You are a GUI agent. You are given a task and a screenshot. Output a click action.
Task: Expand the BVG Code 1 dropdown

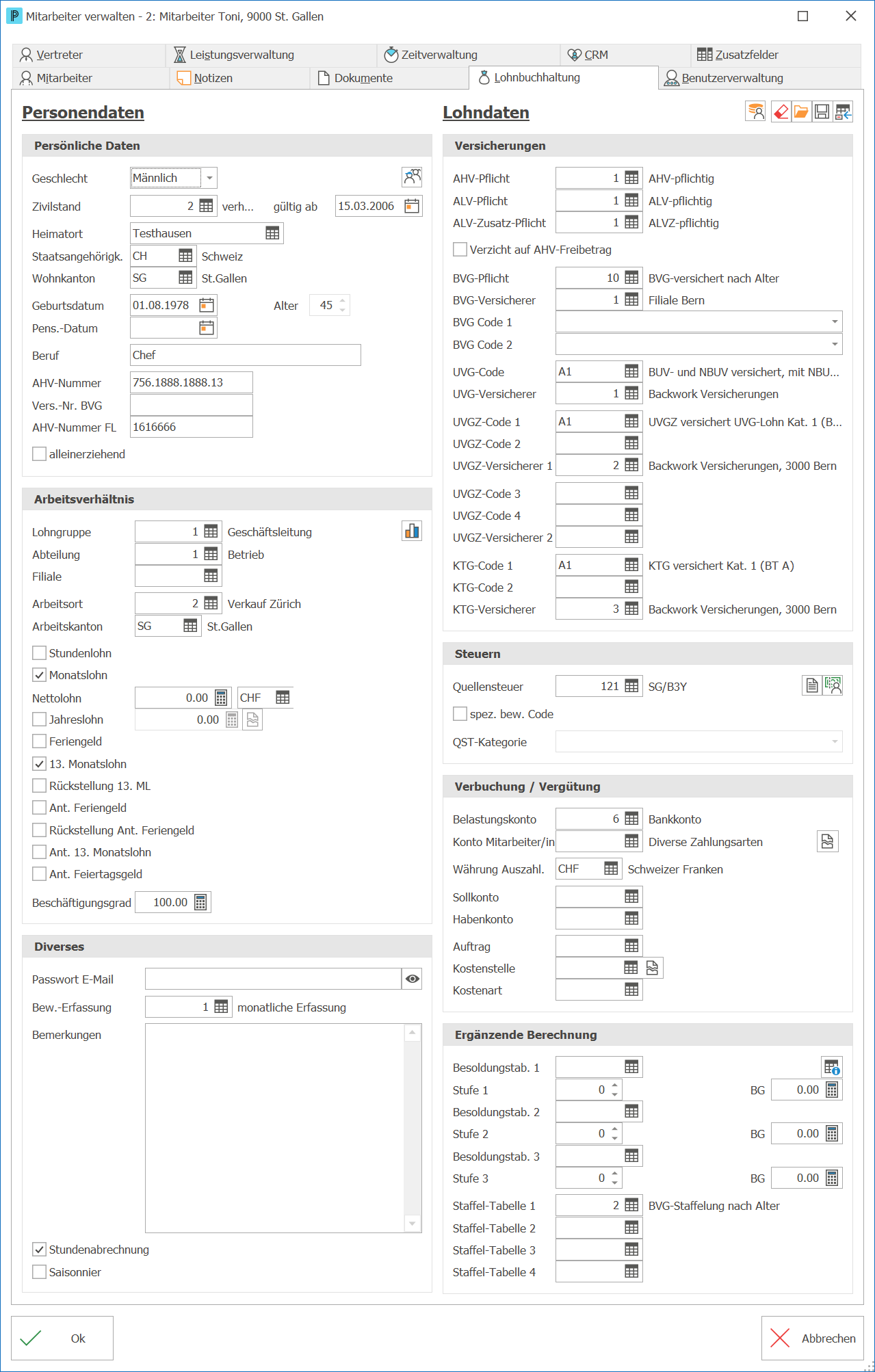835,321
